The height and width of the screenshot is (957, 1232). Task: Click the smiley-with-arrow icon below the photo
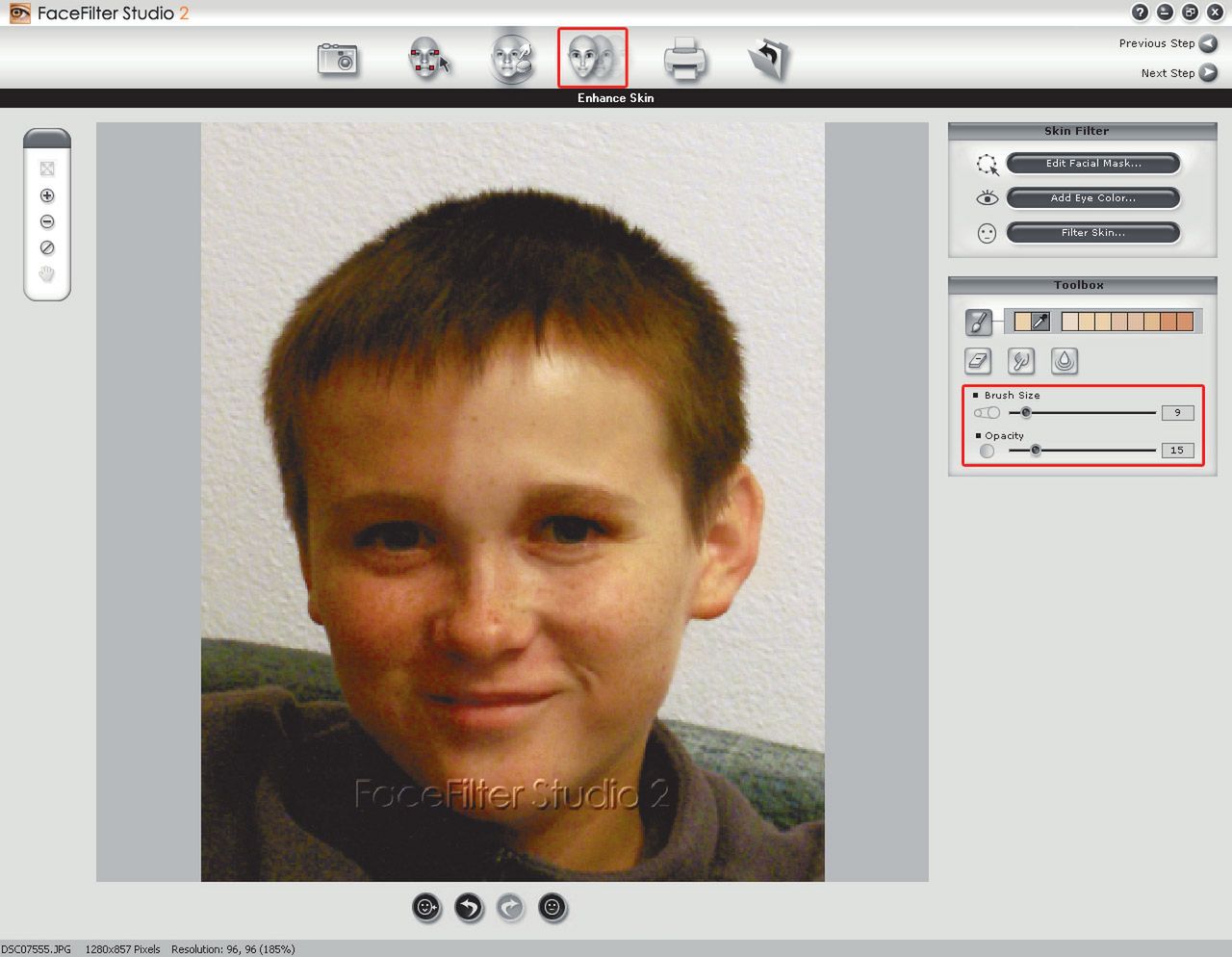pos(426,907)
